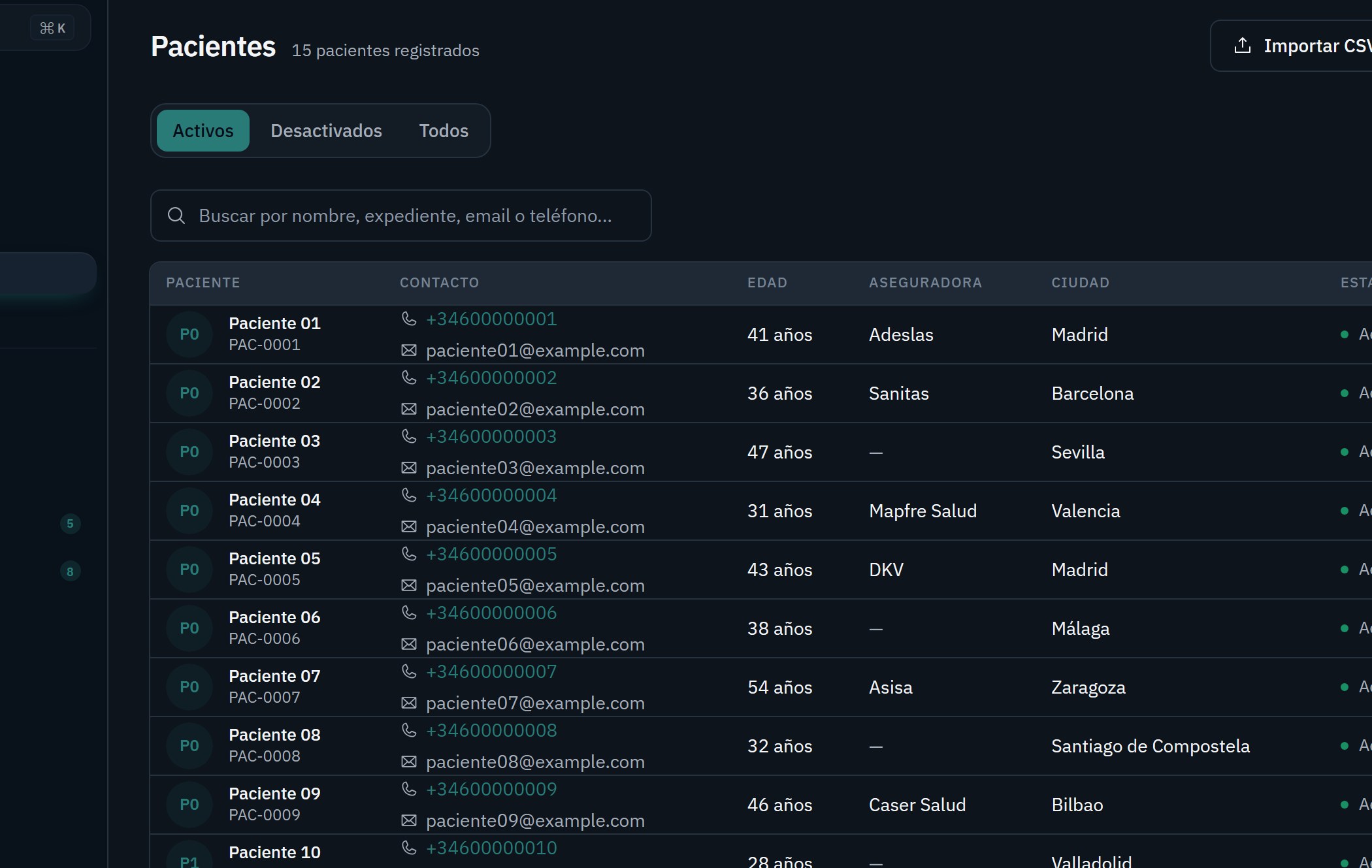The width and height of the screenshot is (1372, 868).
Task: Click the envelope icon for Paciente 05
Action: [x=409, y=586]
